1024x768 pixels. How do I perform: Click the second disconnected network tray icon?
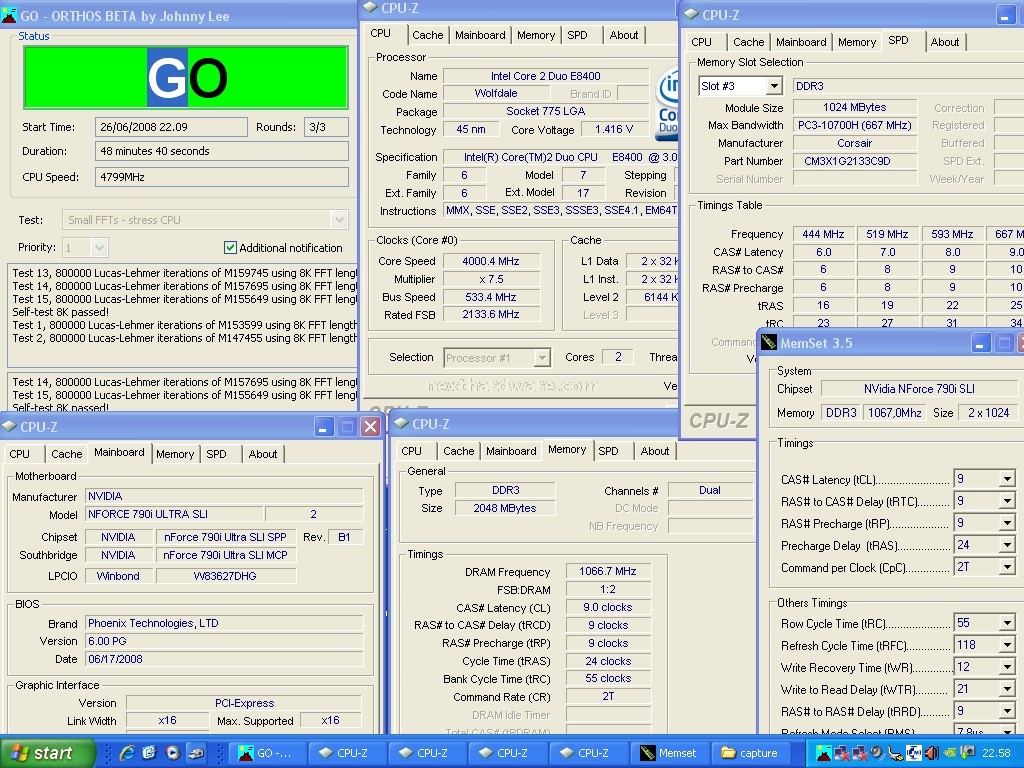coord(859,753)
